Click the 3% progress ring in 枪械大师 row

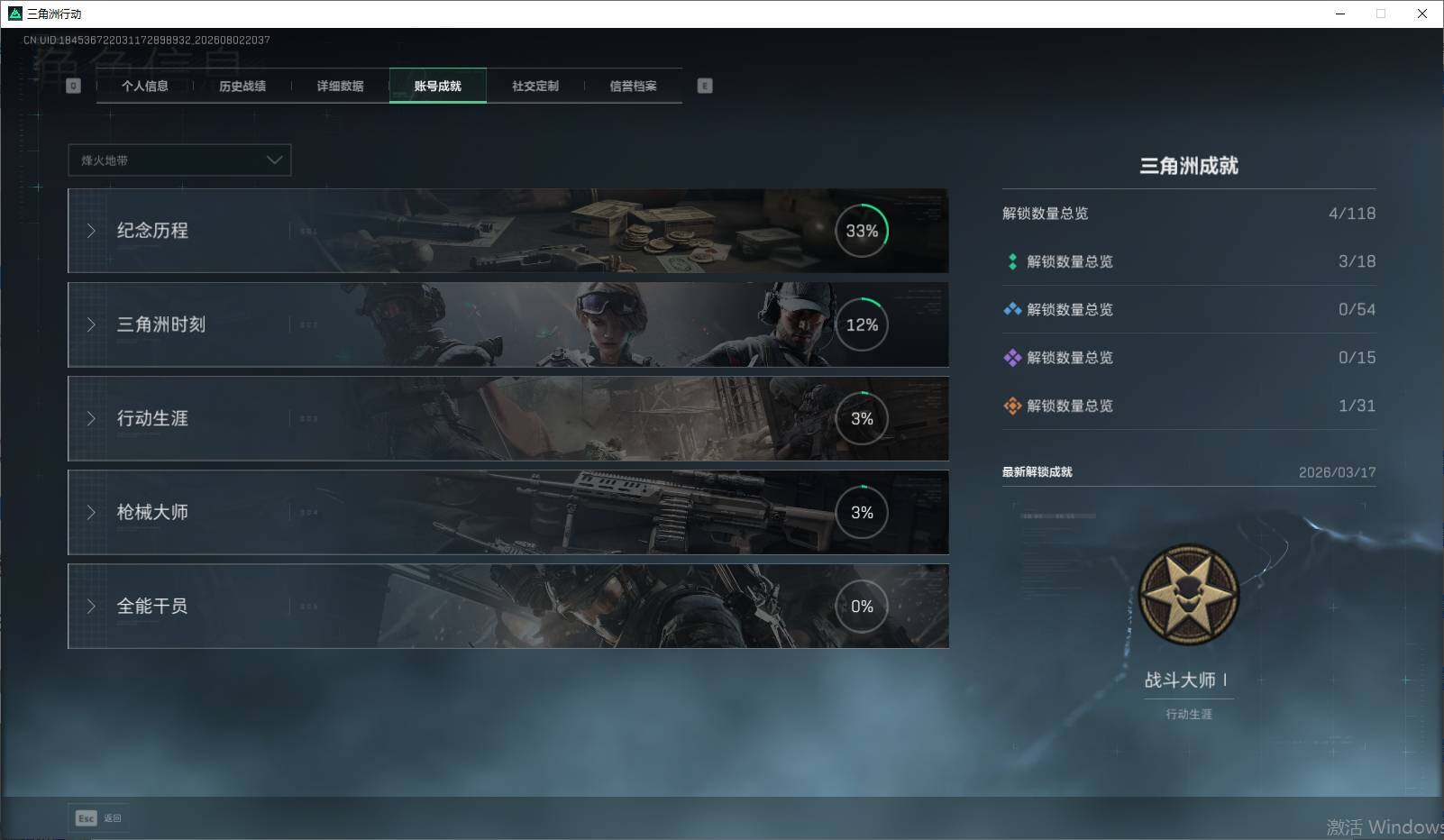pos(862,512)
